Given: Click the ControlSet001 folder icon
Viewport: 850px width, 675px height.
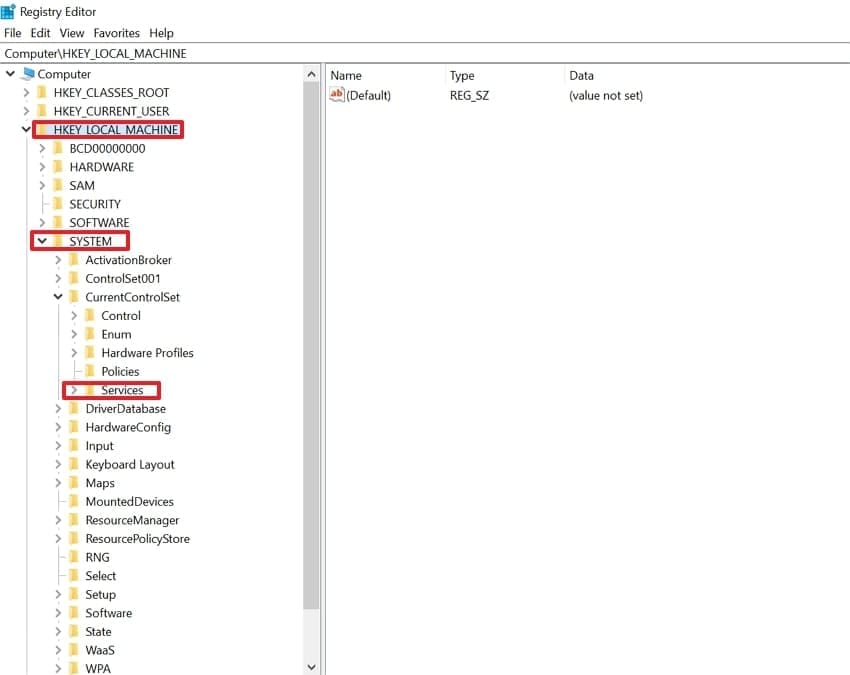Looking at the screenshot, I should pyautogui.click(x=74, y=279).
